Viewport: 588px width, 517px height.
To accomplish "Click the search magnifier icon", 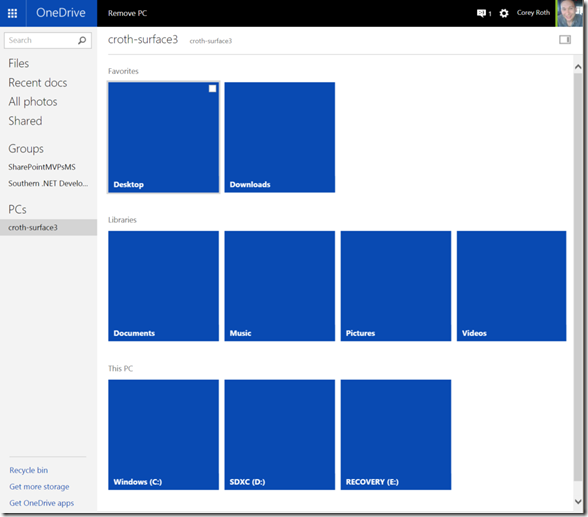I will point(82,40).
